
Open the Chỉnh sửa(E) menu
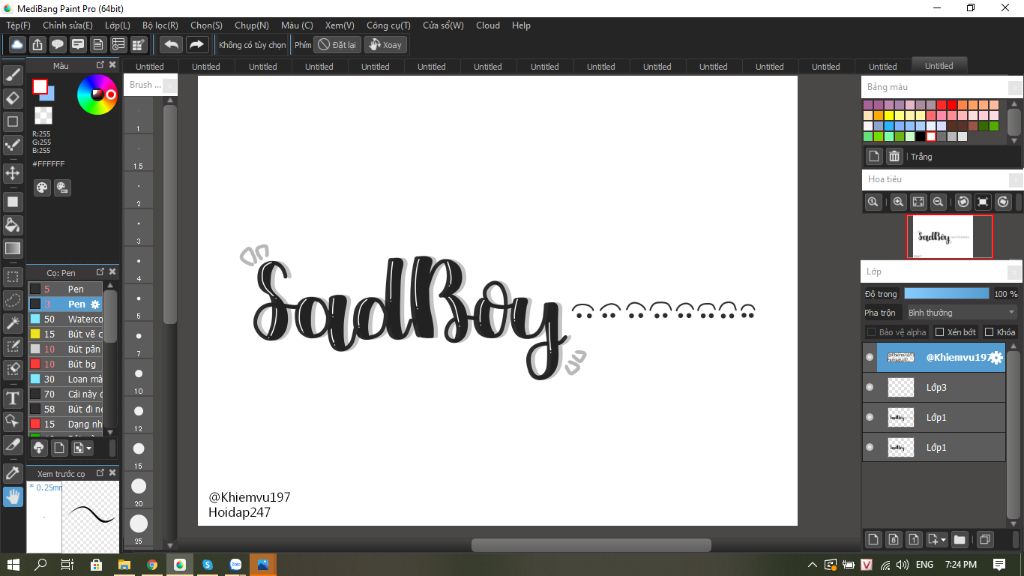tap(67, 25)
